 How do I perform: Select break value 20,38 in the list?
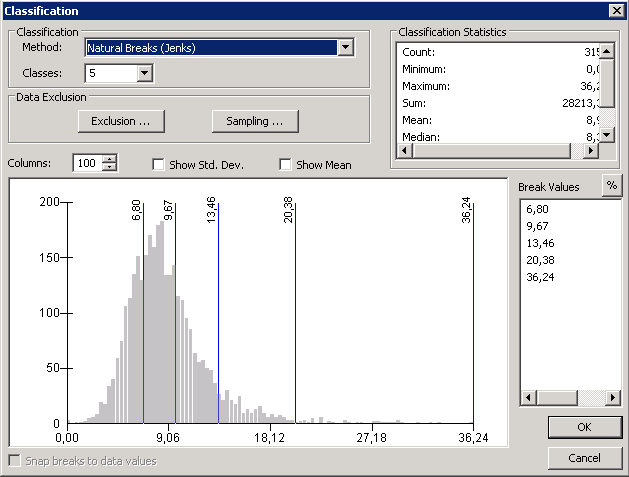[x=540, y=260]
